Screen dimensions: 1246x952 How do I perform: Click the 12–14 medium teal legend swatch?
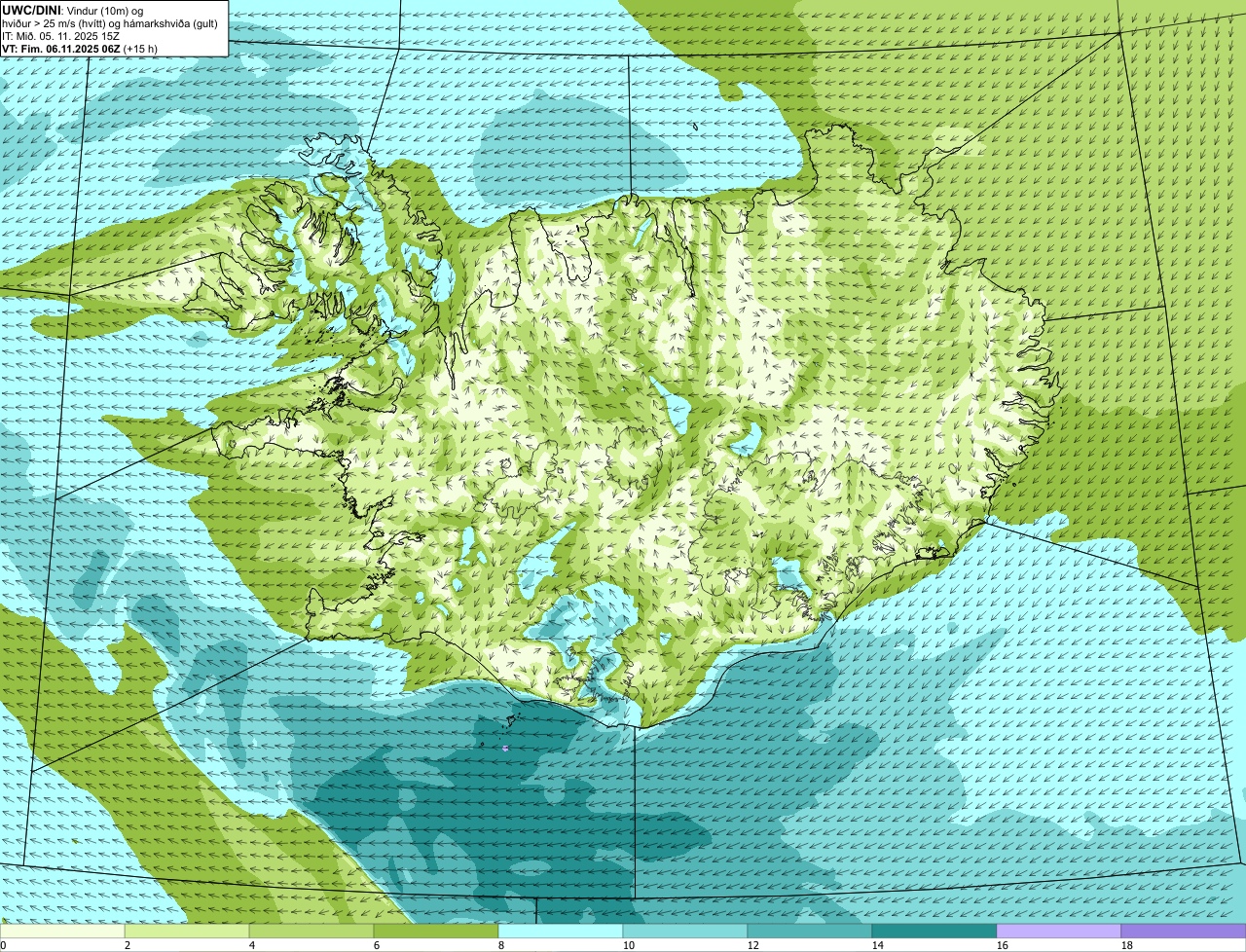coord(810,931)
